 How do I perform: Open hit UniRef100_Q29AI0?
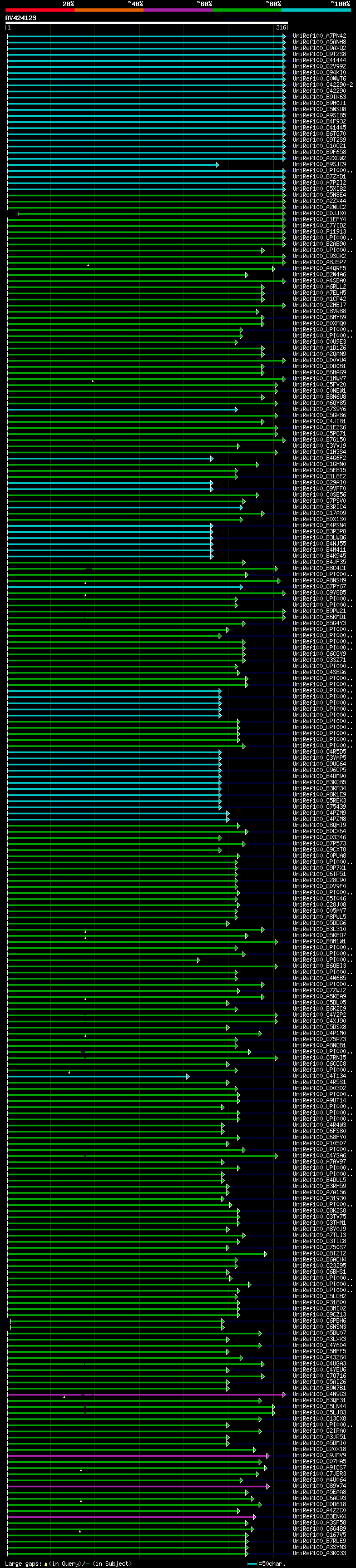319,483
